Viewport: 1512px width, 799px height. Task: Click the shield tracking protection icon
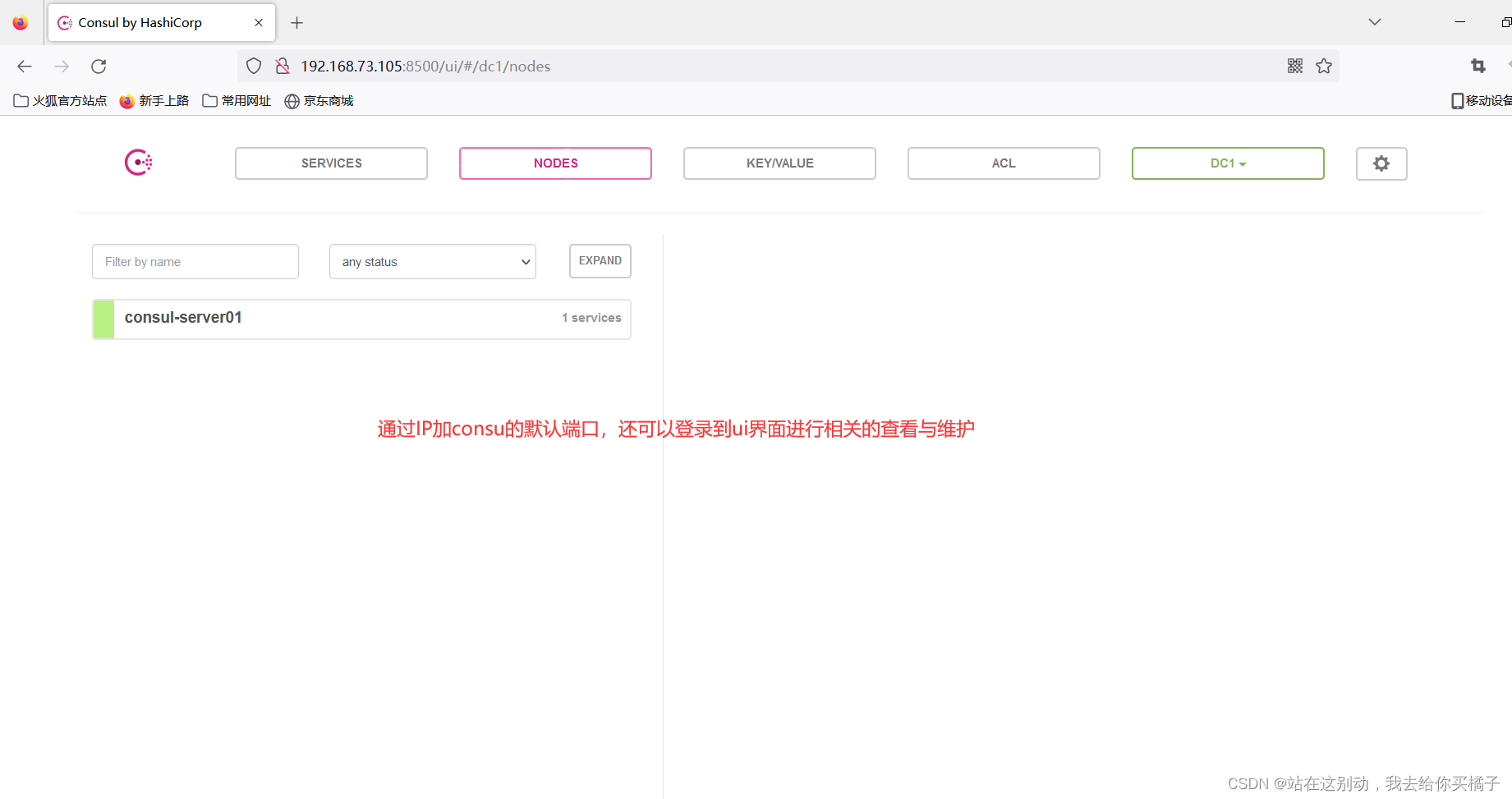click(254, 66)
